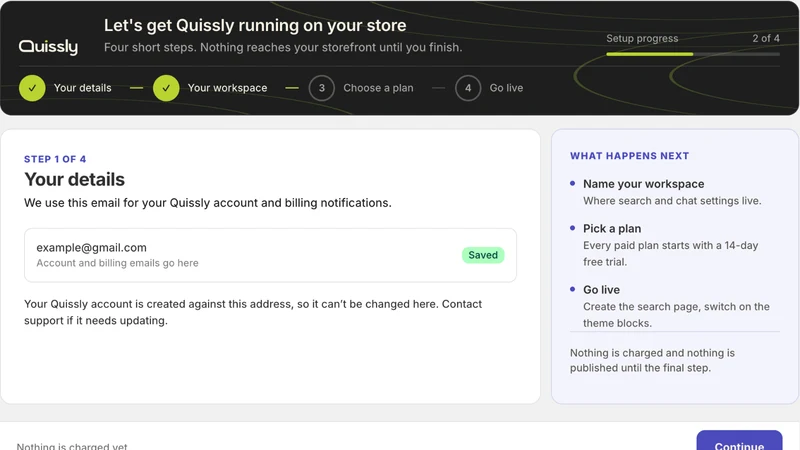This screenshot has height=450, width=800.
Task: Click the '2 of 4' progress text
Action: pos(766,38)
